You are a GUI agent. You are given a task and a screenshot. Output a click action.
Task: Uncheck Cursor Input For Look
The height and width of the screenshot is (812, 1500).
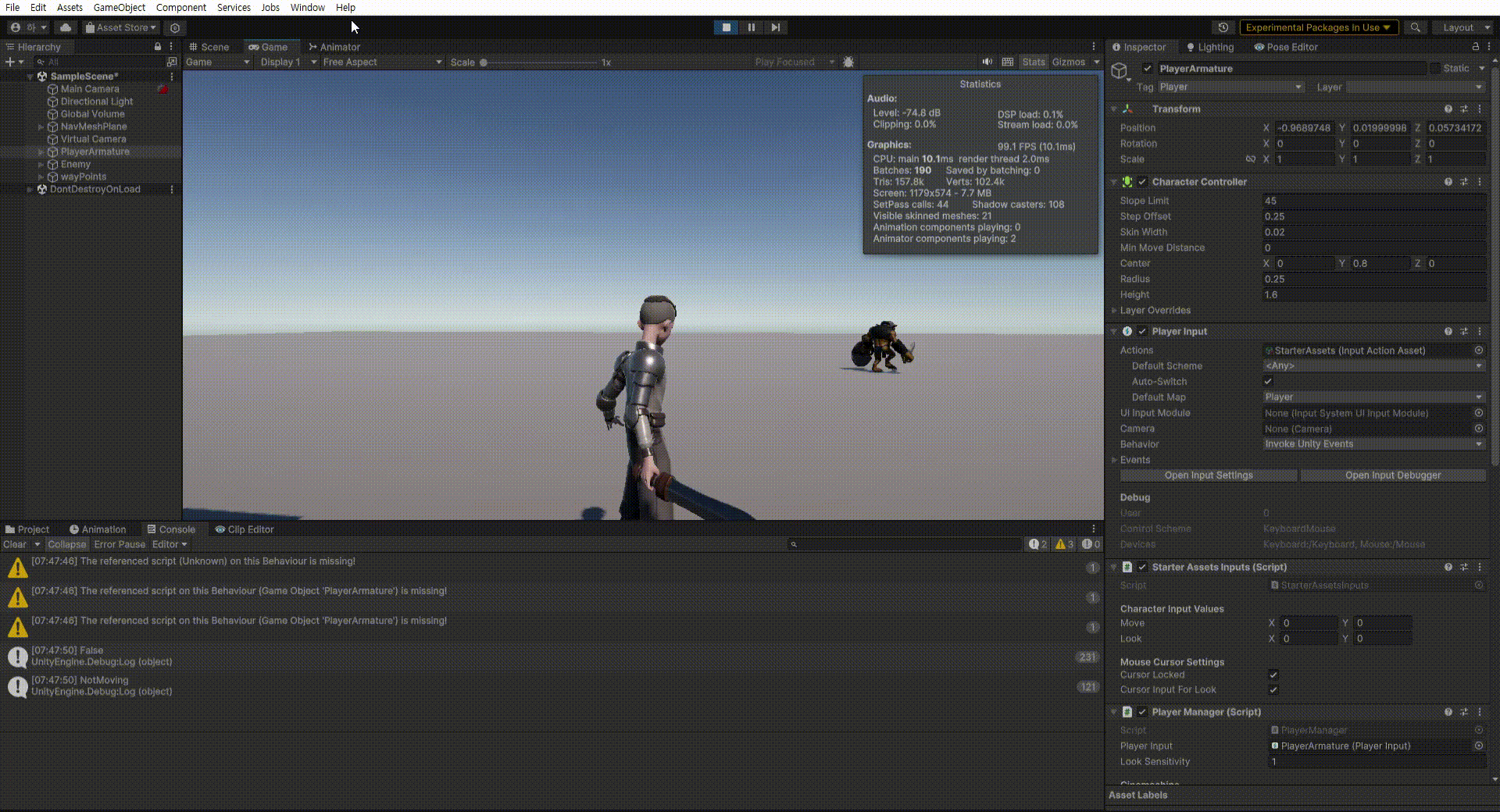tap(1273, 690)
